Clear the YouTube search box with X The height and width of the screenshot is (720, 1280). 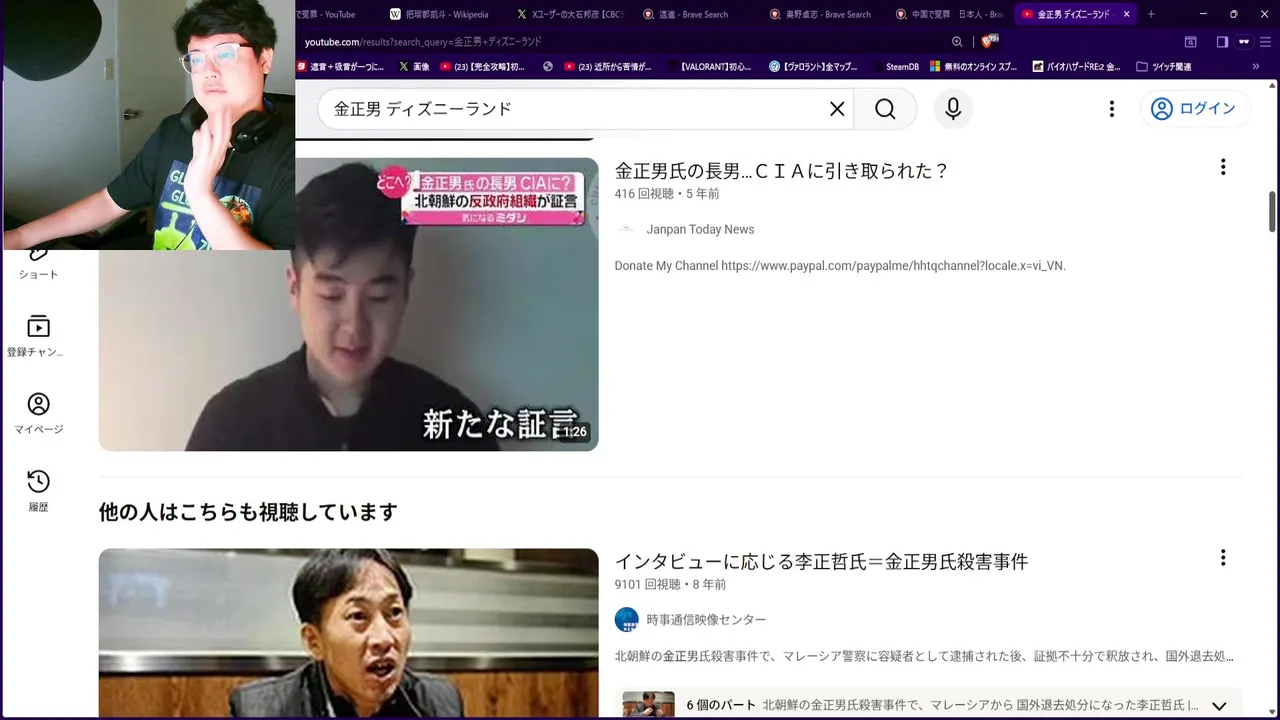[837, 109]
